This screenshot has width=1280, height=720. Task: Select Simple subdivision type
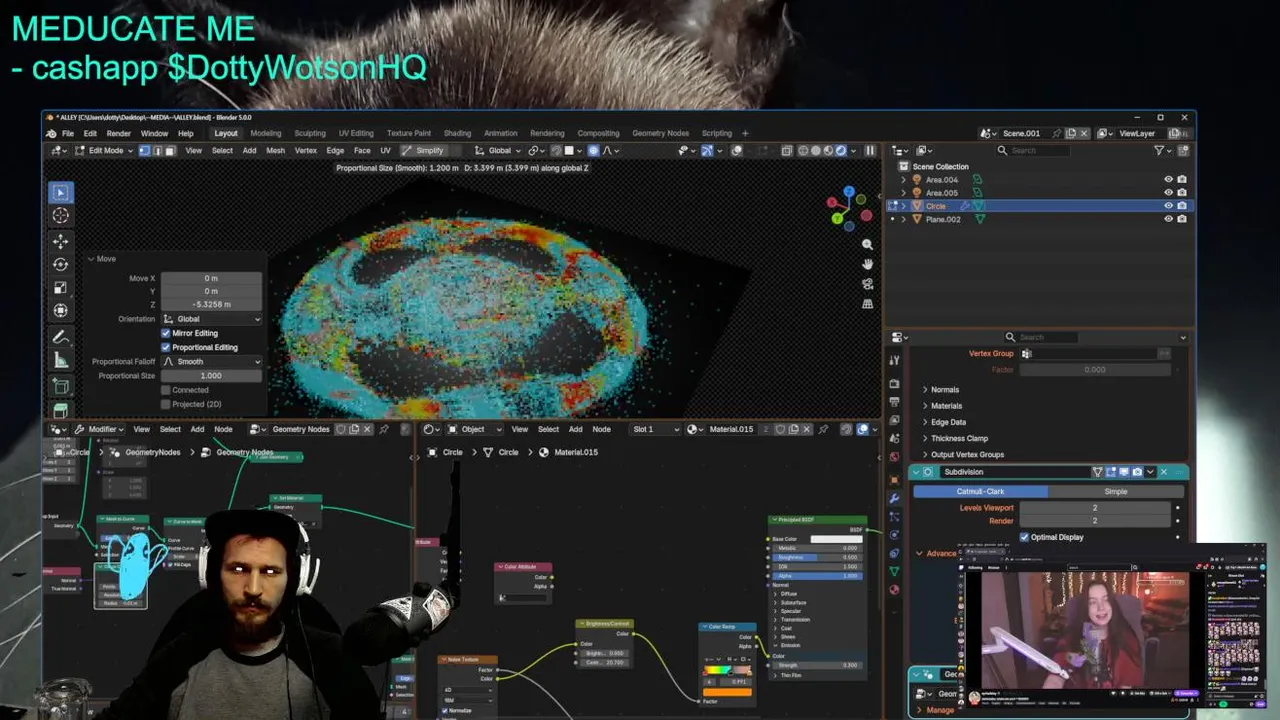pyautogui.click(x=1116, y=491)
